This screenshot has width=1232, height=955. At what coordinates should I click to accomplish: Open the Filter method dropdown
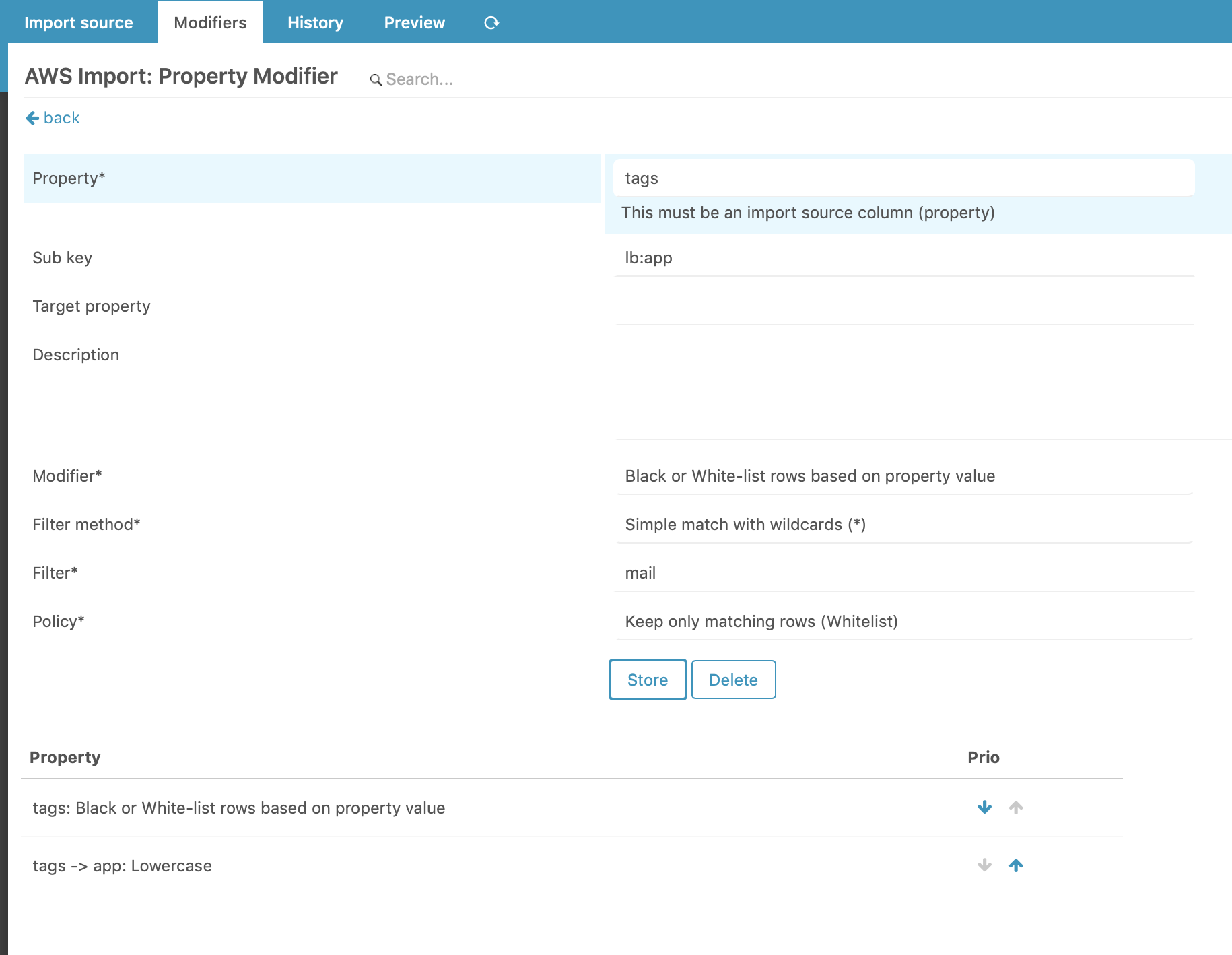click(904, 525)
